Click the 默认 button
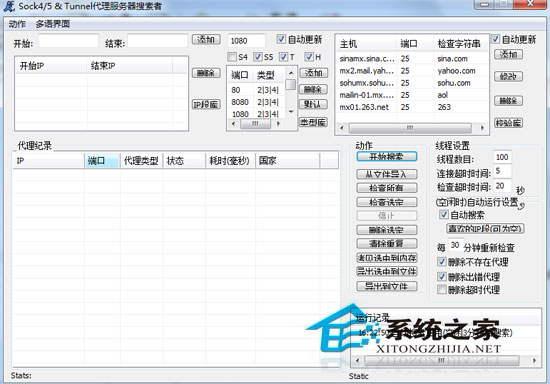This screenshot has width=550, height=384. click(x=314, y=104)
